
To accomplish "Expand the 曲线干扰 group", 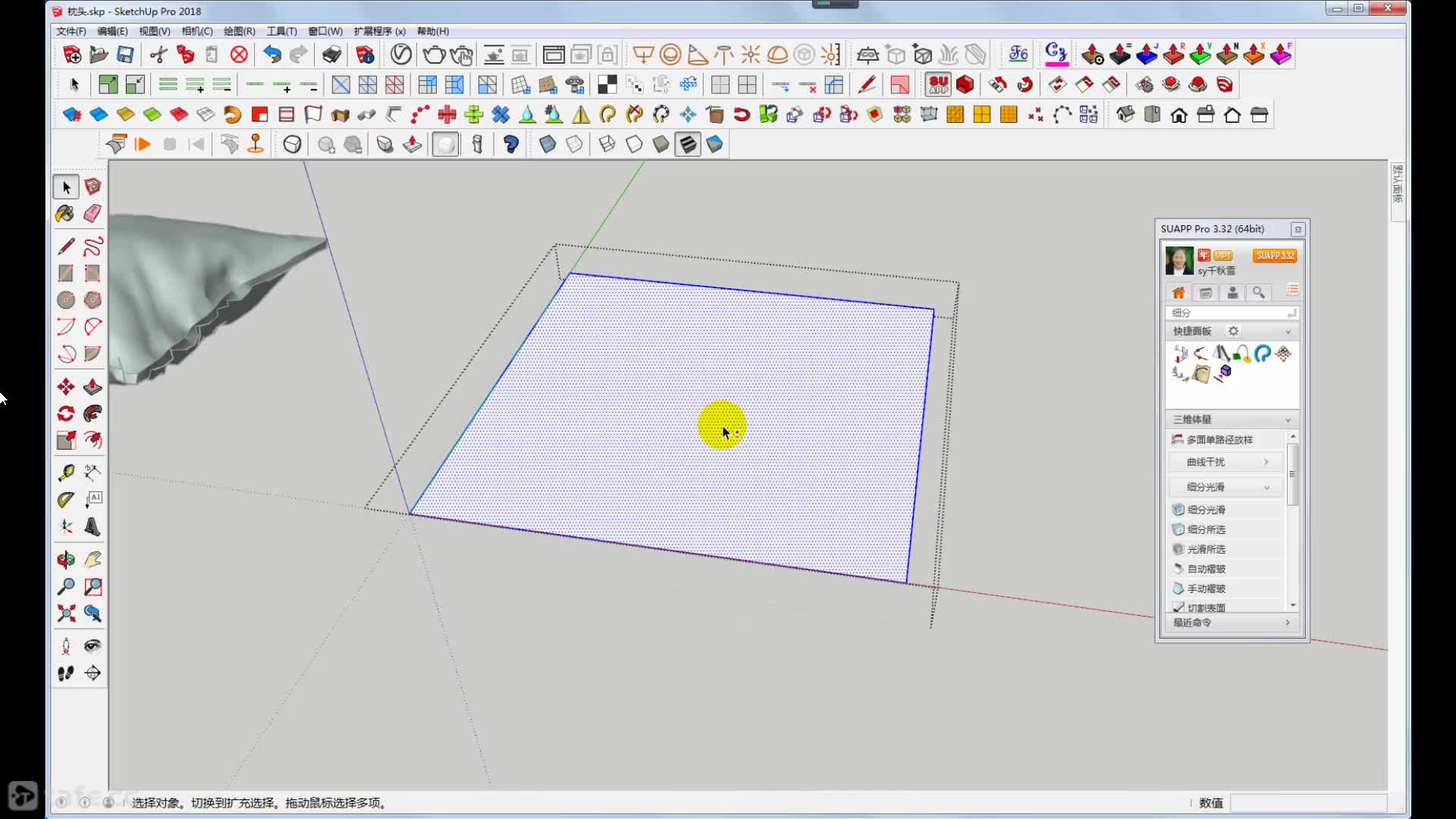I will [x=1225, y=462].
